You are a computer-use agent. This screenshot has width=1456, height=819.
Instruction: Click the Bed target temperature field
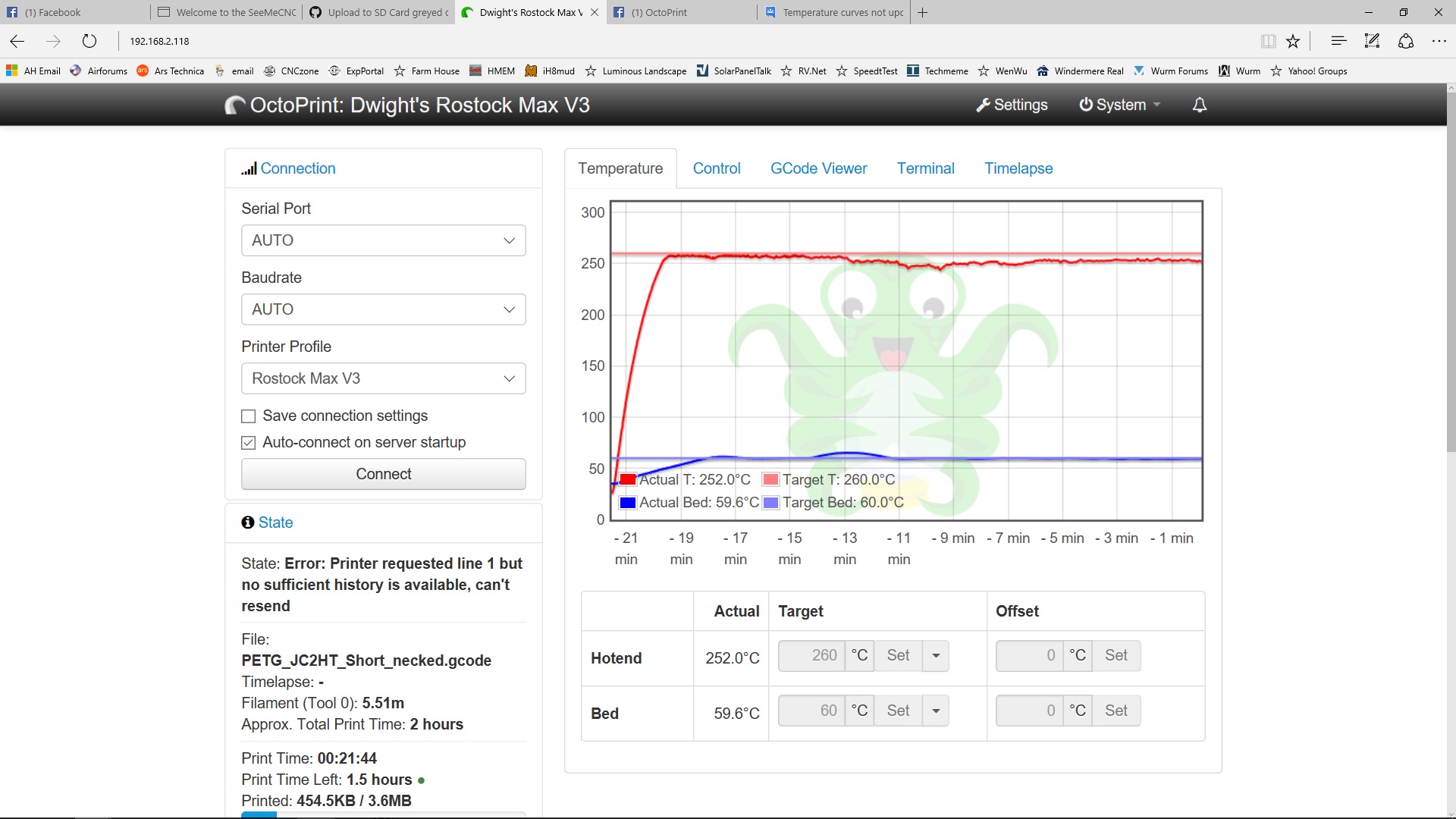[811, 711]
